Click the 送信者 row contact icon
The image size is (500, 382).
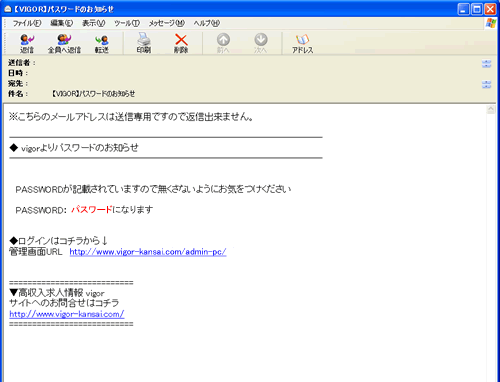pyautogui.click(x=487, y=64)
